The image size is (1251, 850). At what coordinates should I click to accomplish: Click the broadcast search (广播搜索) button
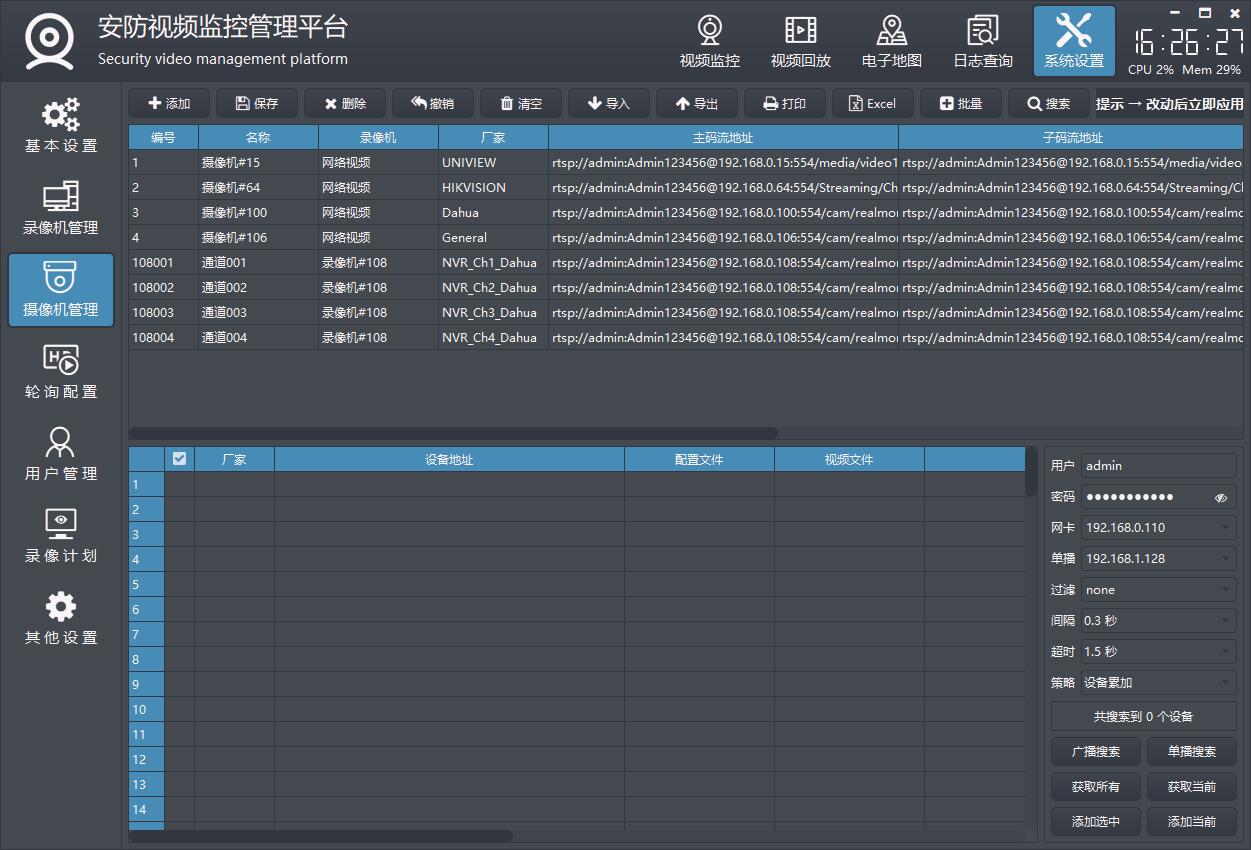click(x=1095, y=752)
